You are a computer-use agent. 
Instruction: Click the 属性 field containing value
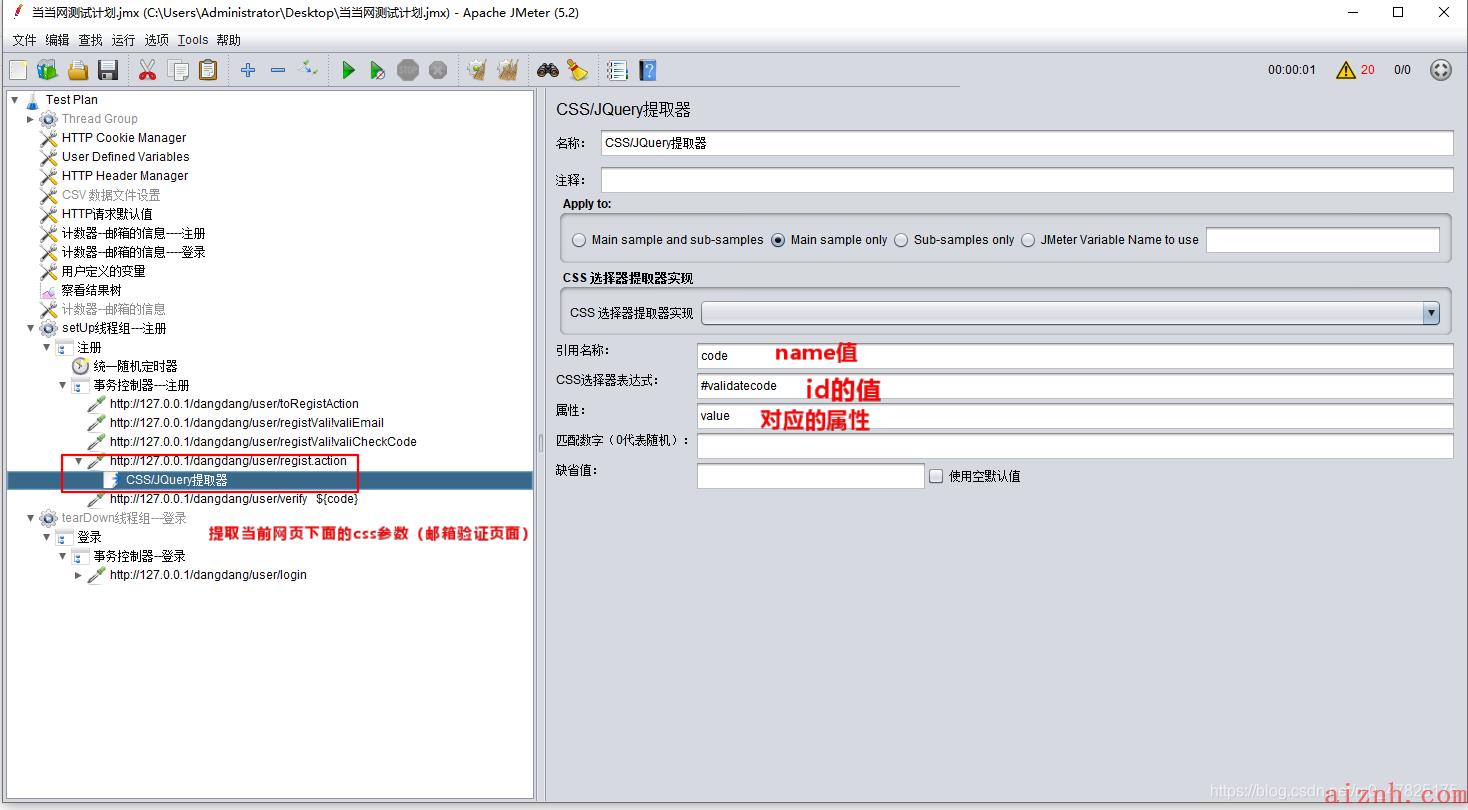(1075, 416)
